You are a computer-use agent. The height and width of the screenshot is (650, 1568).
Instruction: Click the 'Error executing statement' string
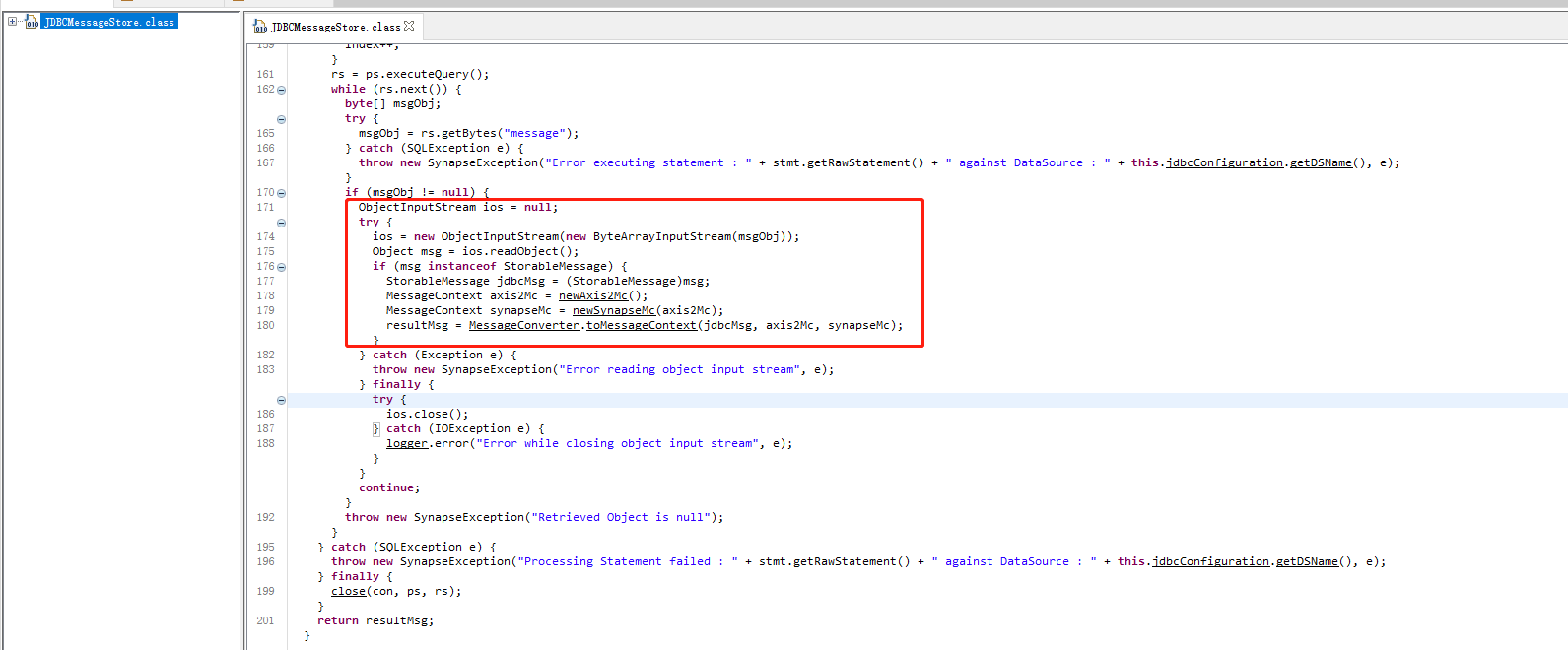pos(648,162)
